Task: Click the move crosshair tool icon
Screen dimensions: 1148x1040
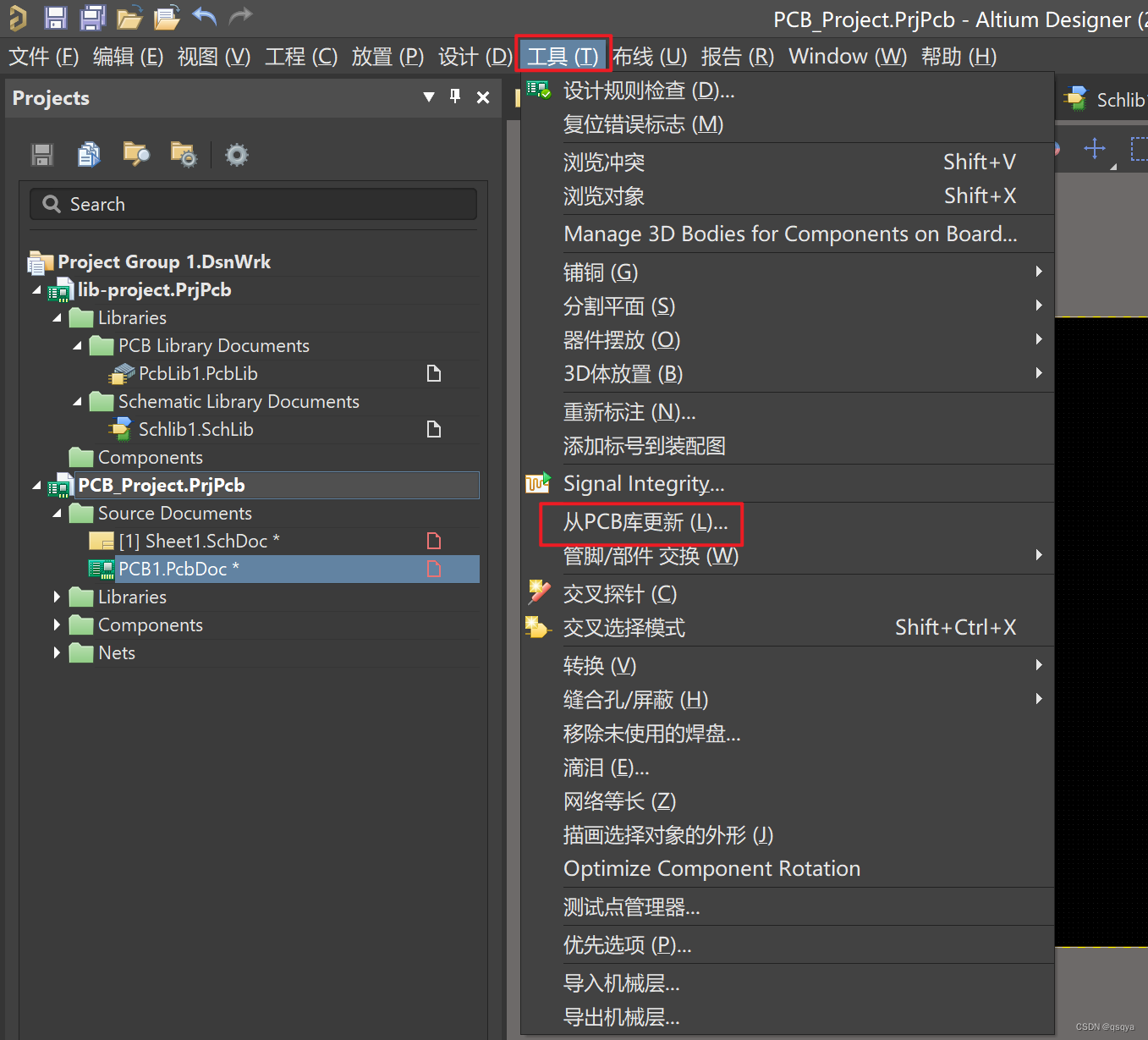Action: pos(1095,149)
